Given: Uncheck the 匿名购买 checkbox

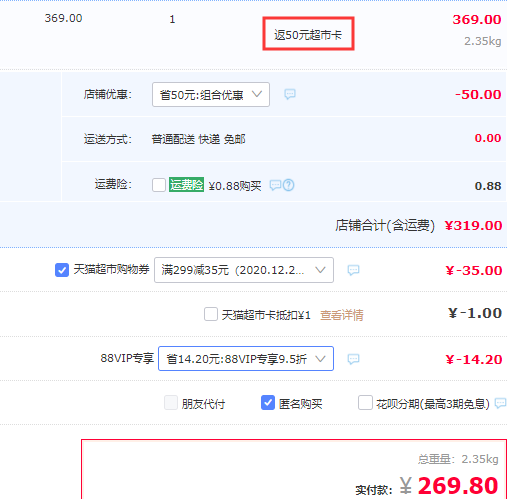Looking at the screenshot, I should [x=268, y=403].
